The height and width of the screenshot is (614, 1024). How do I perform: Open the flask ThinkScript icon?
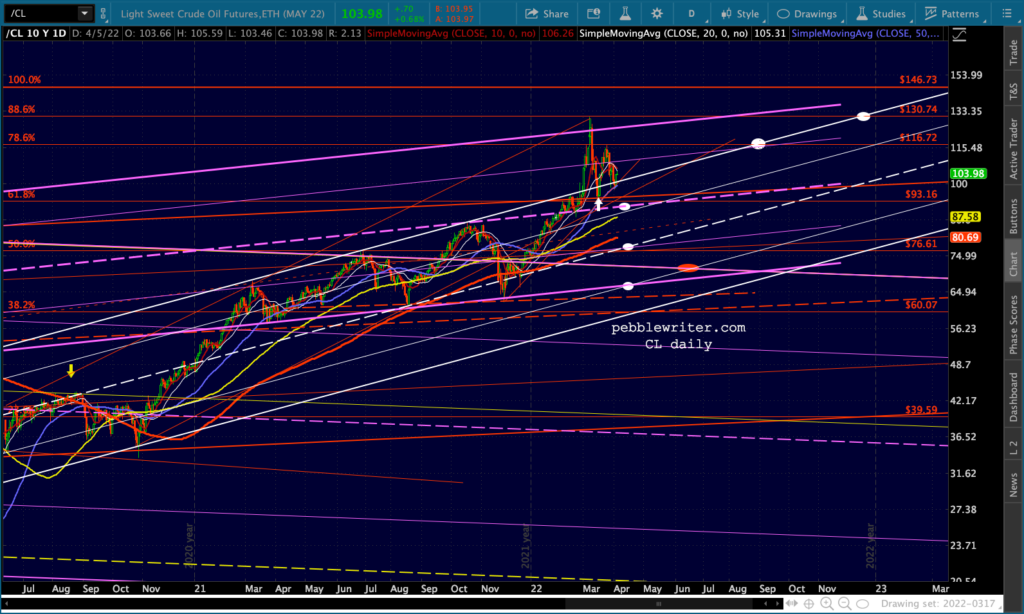624,14
